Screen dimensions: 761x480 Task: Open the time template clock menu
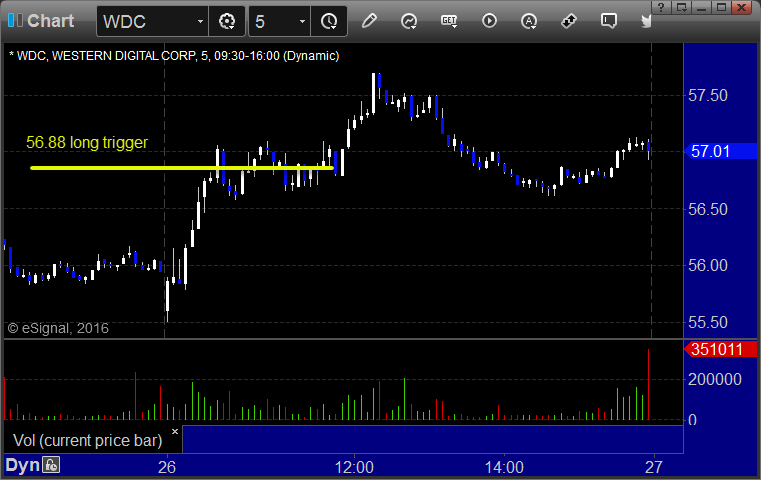point(329,21)
